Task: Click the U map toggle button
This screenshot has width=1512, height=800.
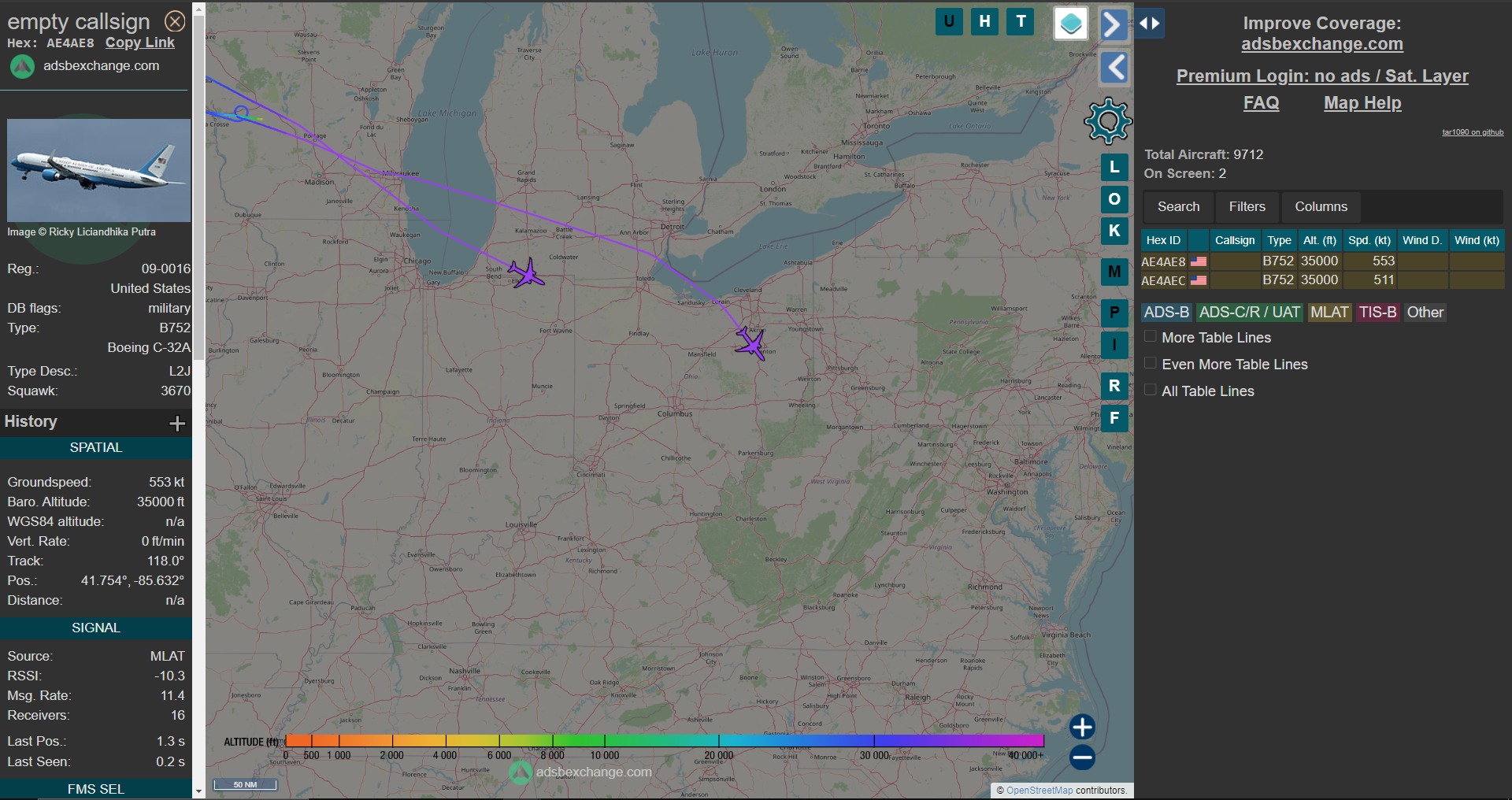Action: [949, 21]
